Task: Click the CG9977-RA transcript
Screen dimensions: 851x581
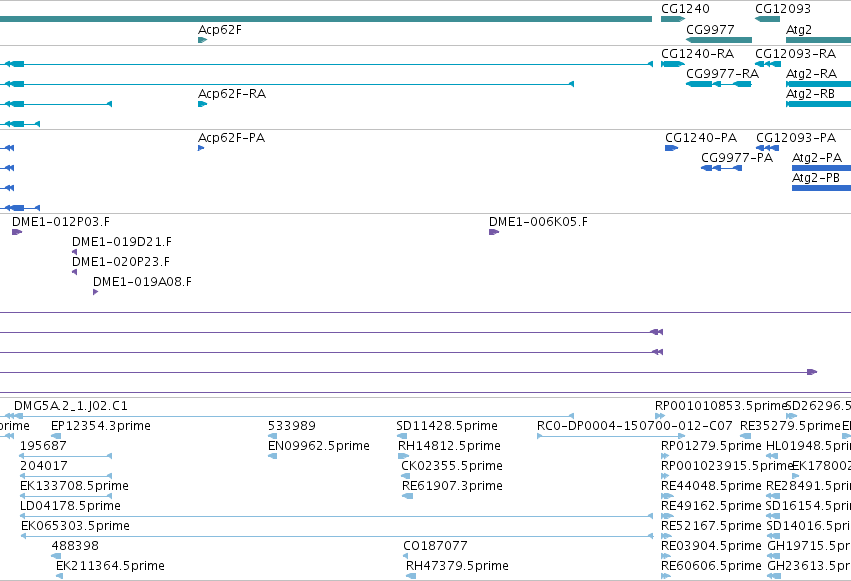Action: (719, 84)
